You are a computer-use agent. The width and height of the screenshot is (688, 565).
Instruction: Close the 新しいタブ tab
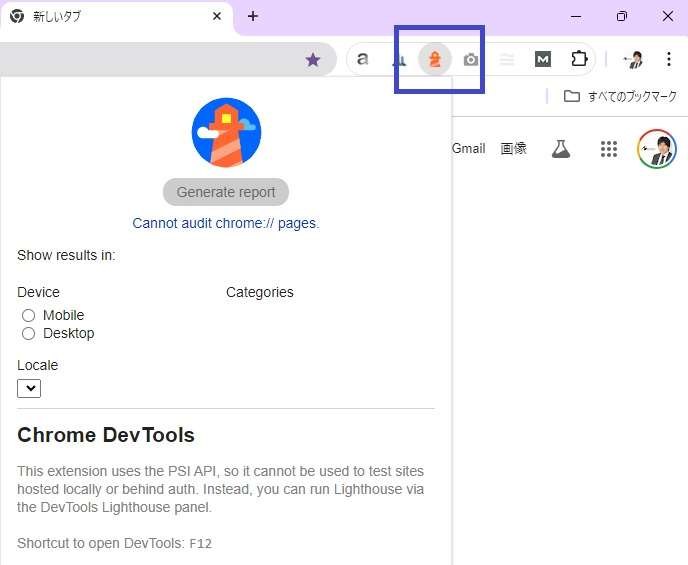click(217, 16)
